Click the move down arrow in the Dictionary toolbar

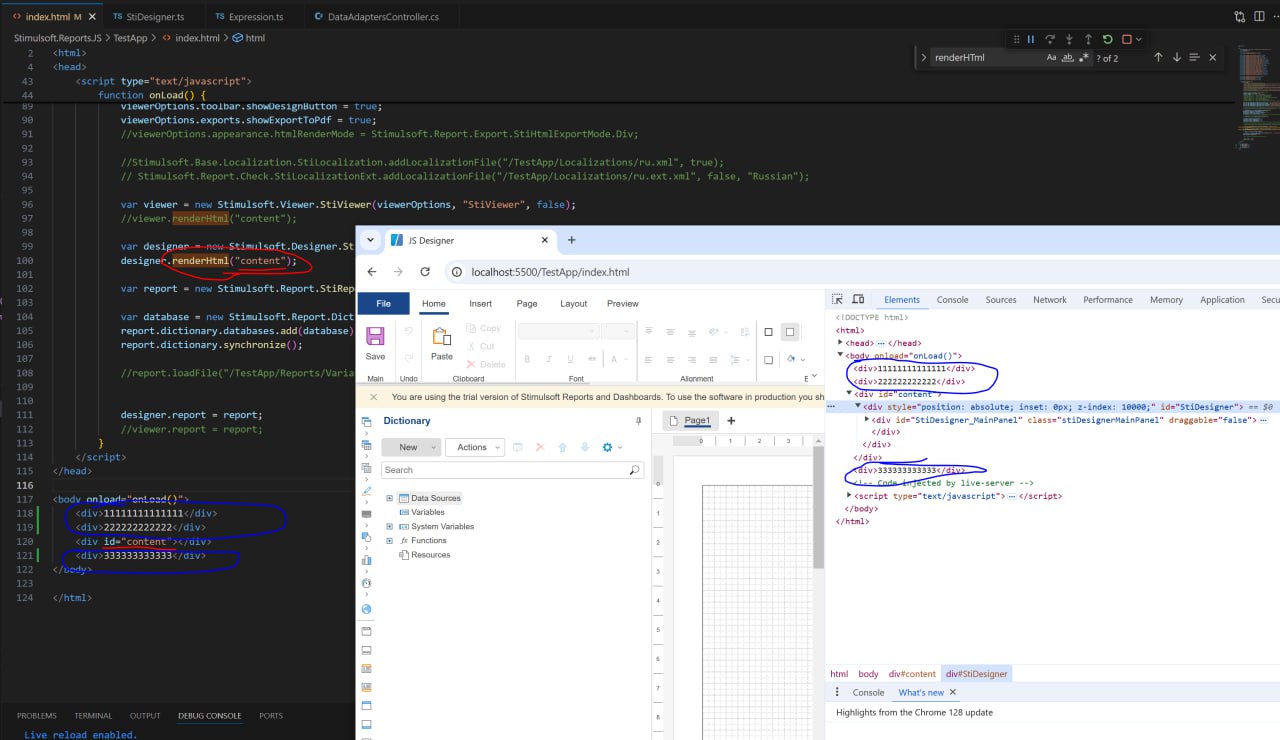584,447
